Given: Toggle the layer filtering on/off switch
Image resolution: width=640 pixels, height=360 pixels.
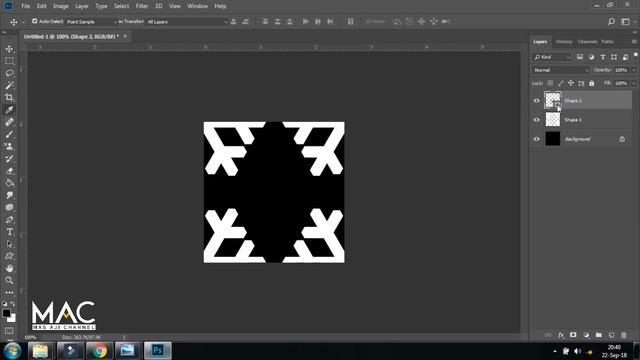Looking at the screenshot, I should [x=636, y=55].
